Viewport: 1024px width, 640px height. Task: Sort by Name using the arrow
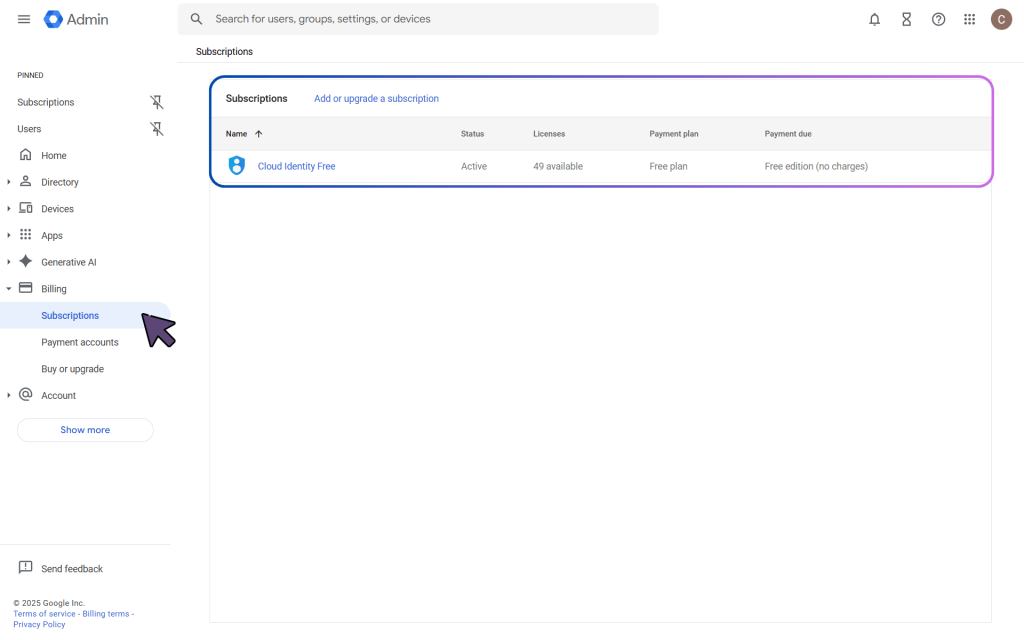point(259,134)
